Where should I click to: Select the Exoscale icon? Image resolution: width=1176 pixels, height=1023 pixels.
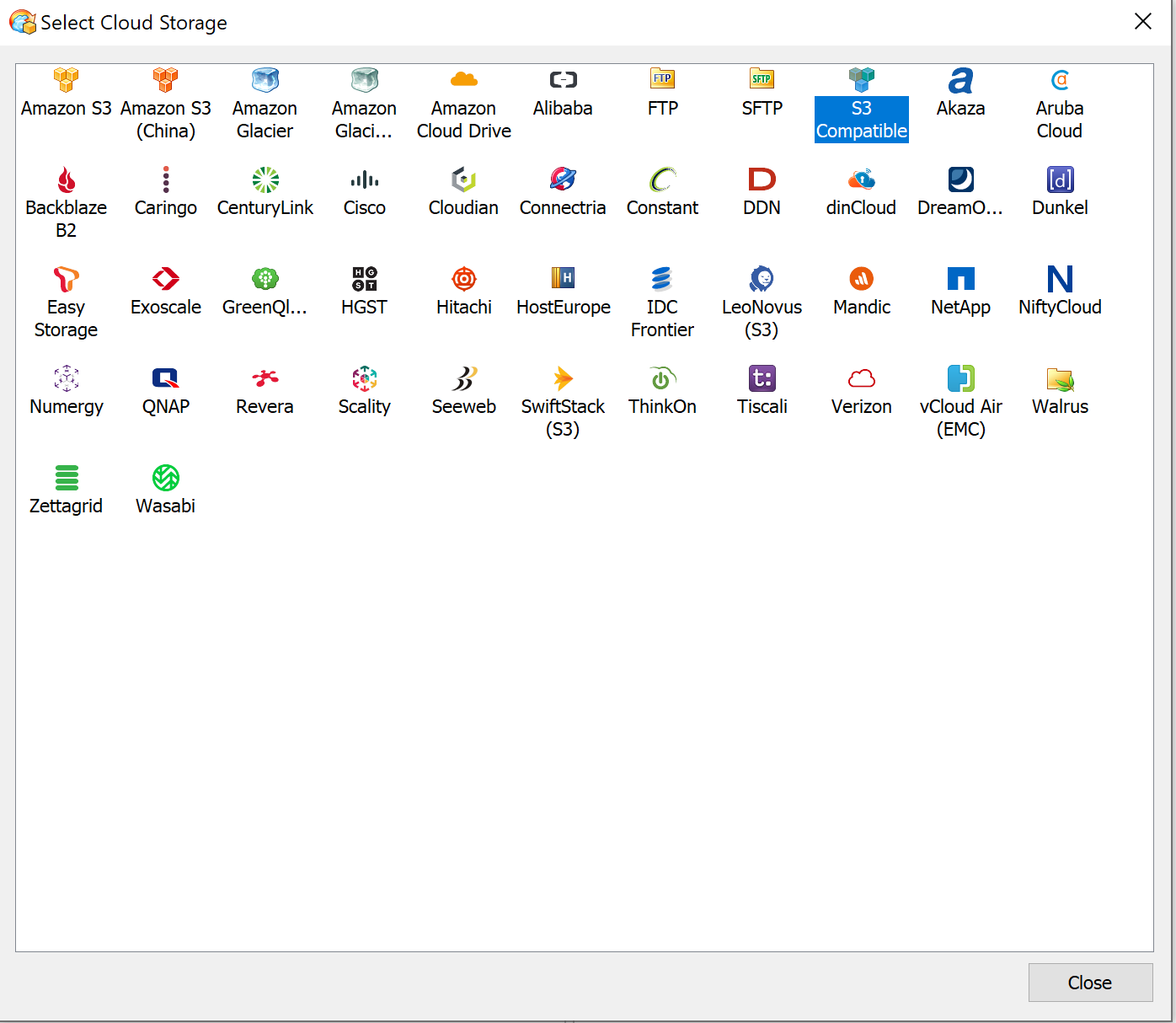pos(165,279)
